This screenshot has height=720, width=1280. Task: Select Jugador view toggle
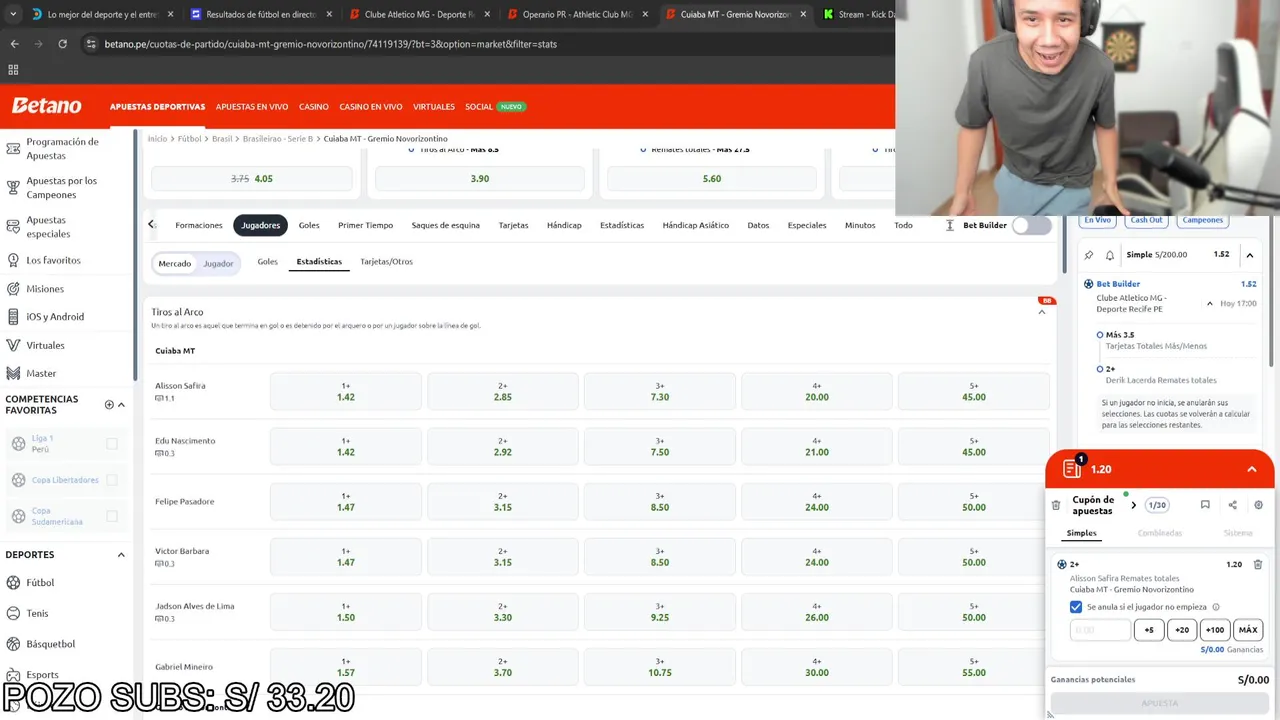(218, 264)
